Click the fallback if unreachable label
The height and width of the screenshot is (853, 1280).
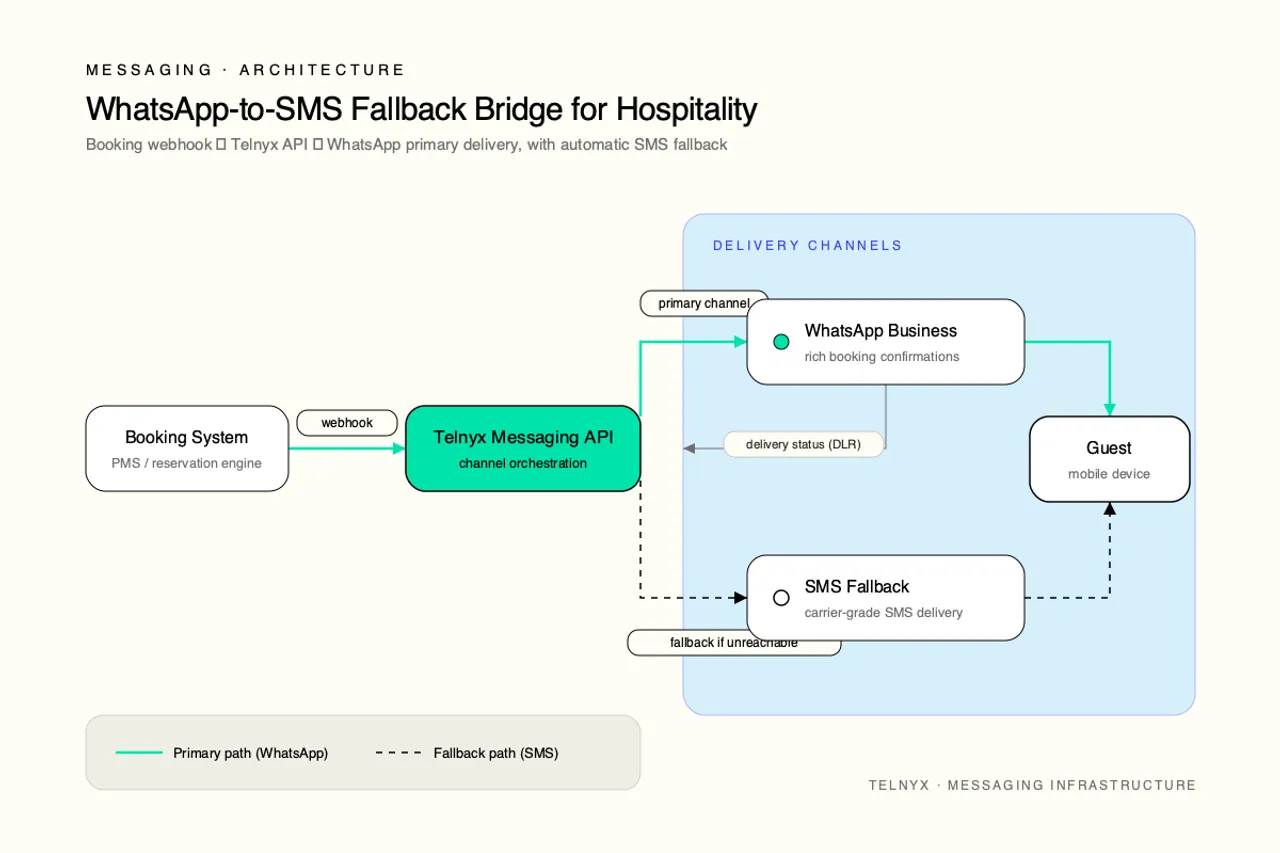[x=734, y=643]
